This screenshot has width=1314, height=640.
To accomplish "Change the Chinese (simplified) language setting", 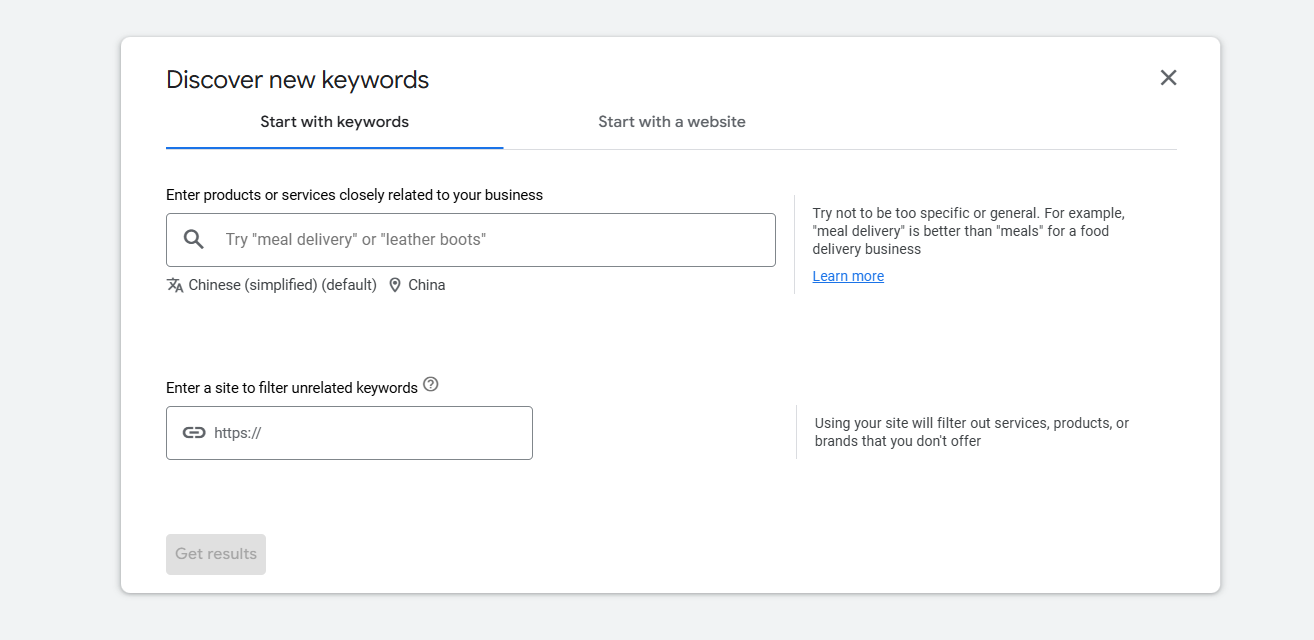I will [282, 285].
